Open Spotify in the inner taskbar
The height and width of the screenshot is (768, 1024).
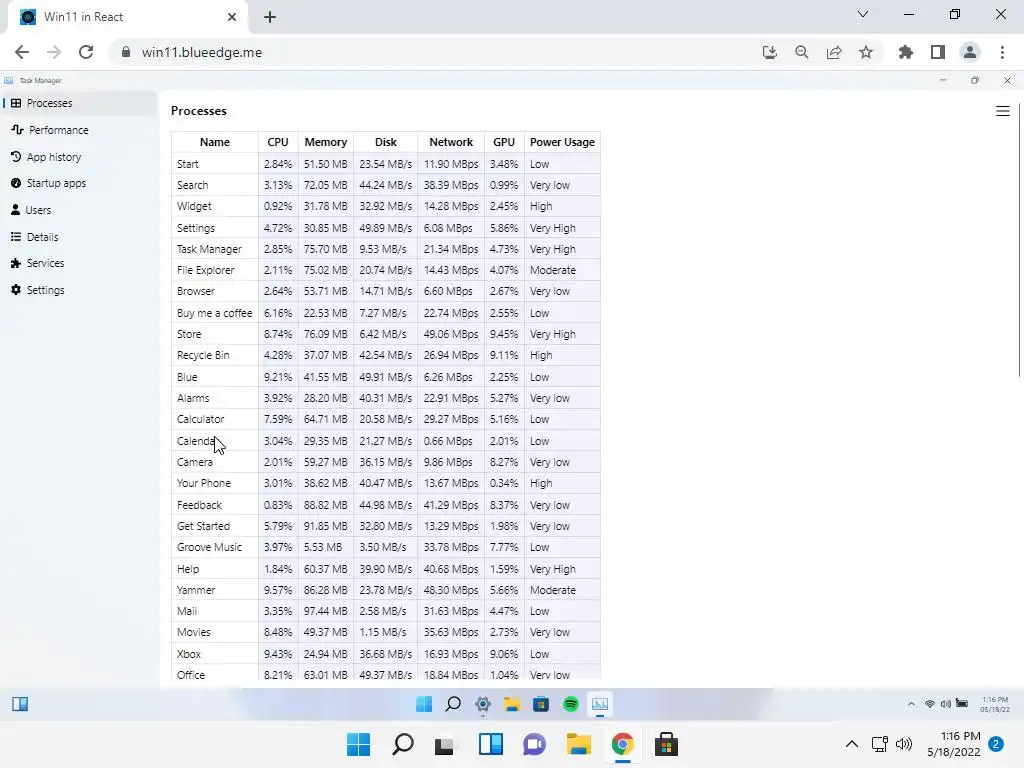click(571, 704)
